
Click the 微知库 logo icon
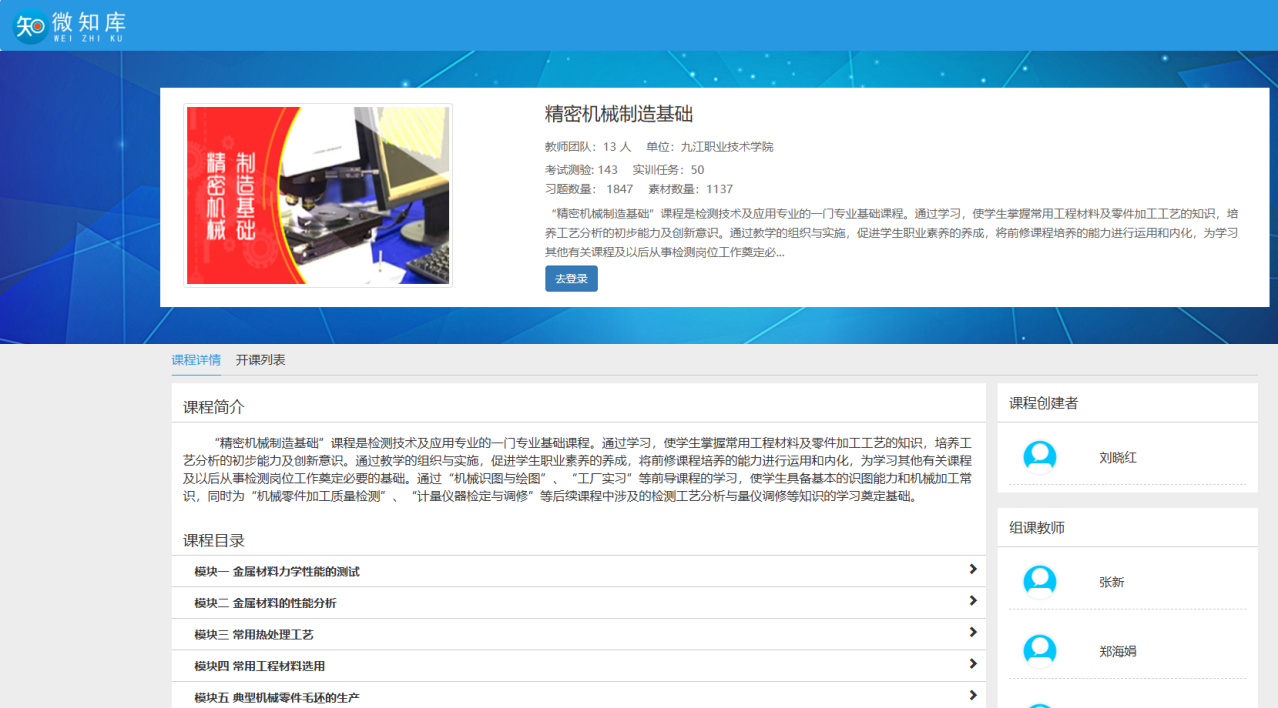pos(30,25)
